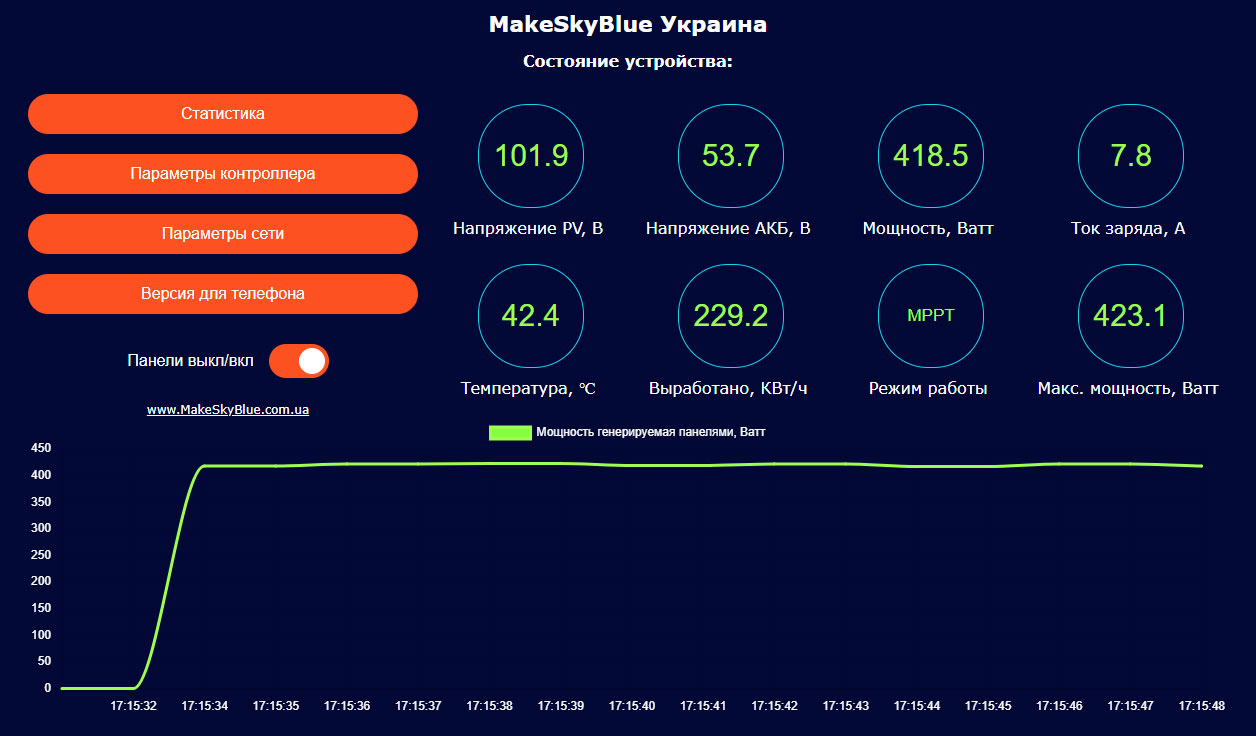The width and height of the screenshot is (1256, 736).
Task: Click the temperature gauge 42.4
Action: (x=532, y=316)
